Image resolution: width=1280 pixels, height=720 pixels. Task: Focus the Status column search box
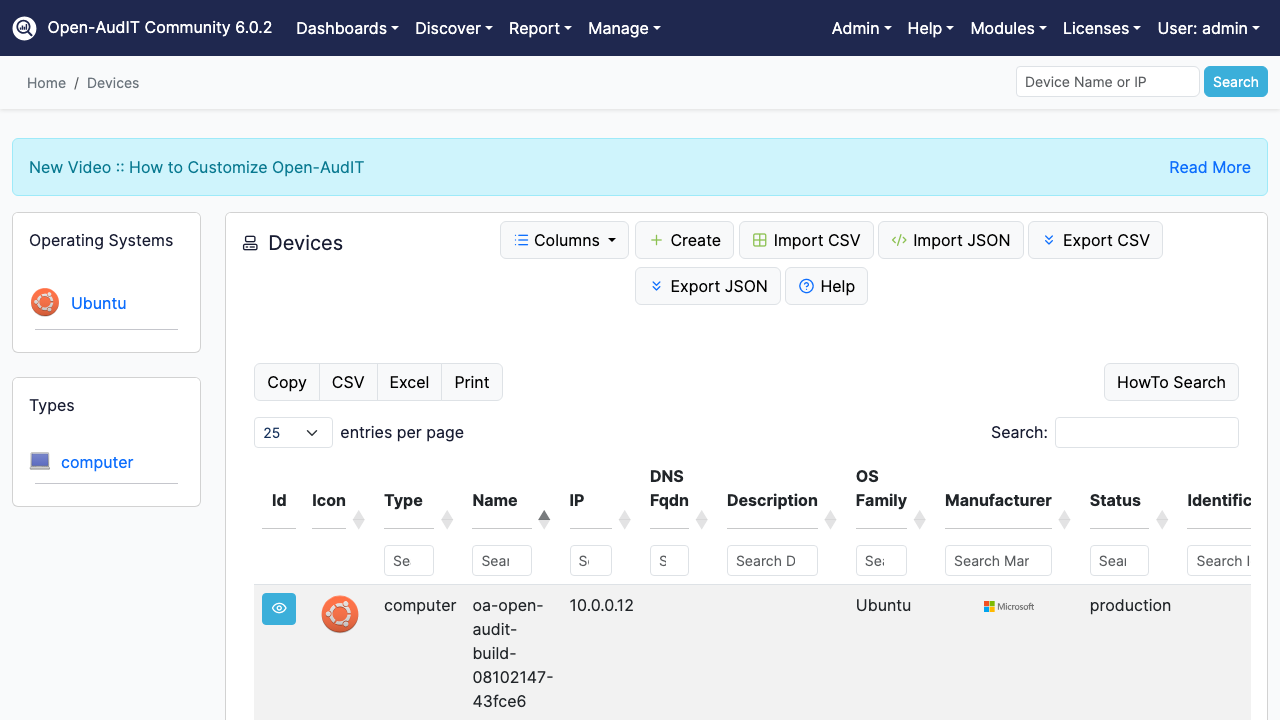[1119, 560]
